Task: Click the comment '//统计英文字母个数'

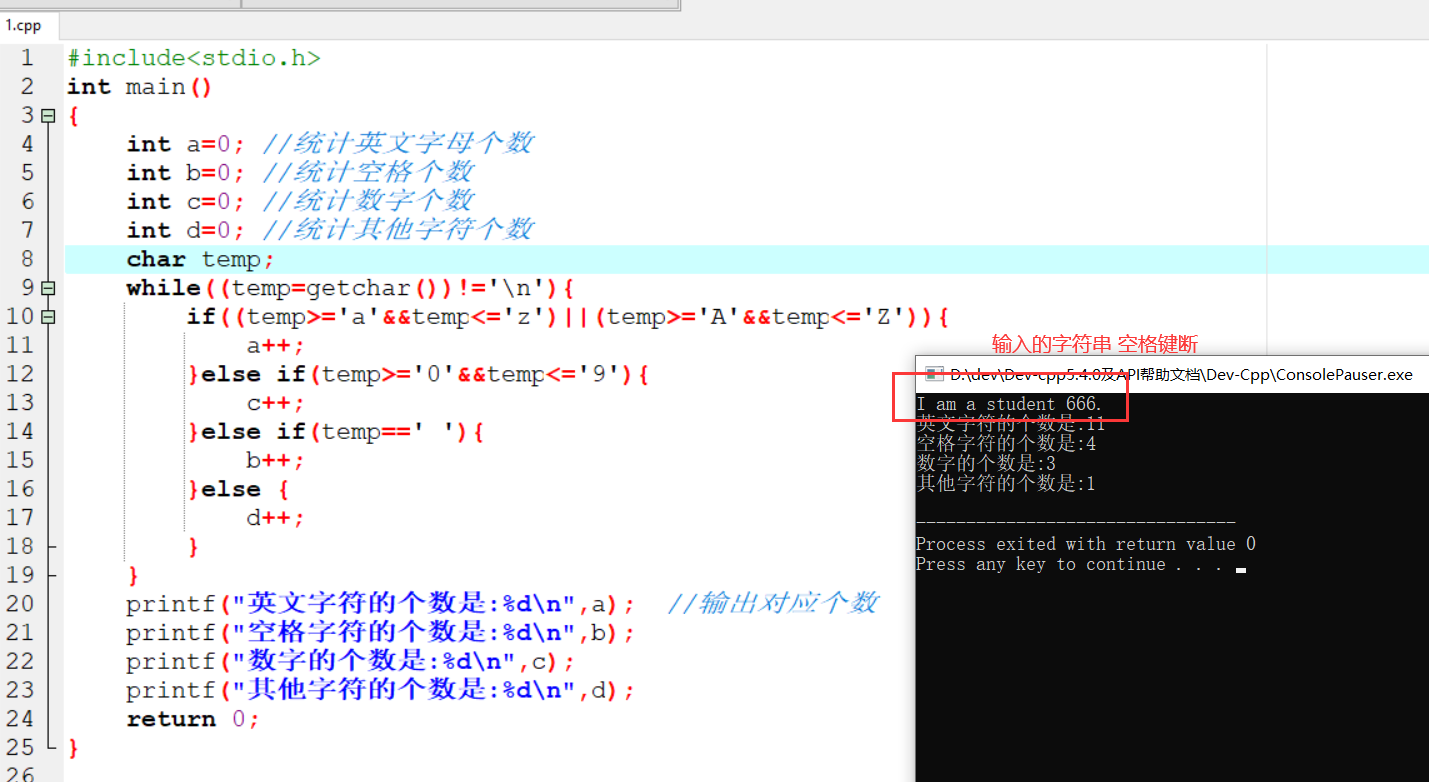Action: click(398, 144)
